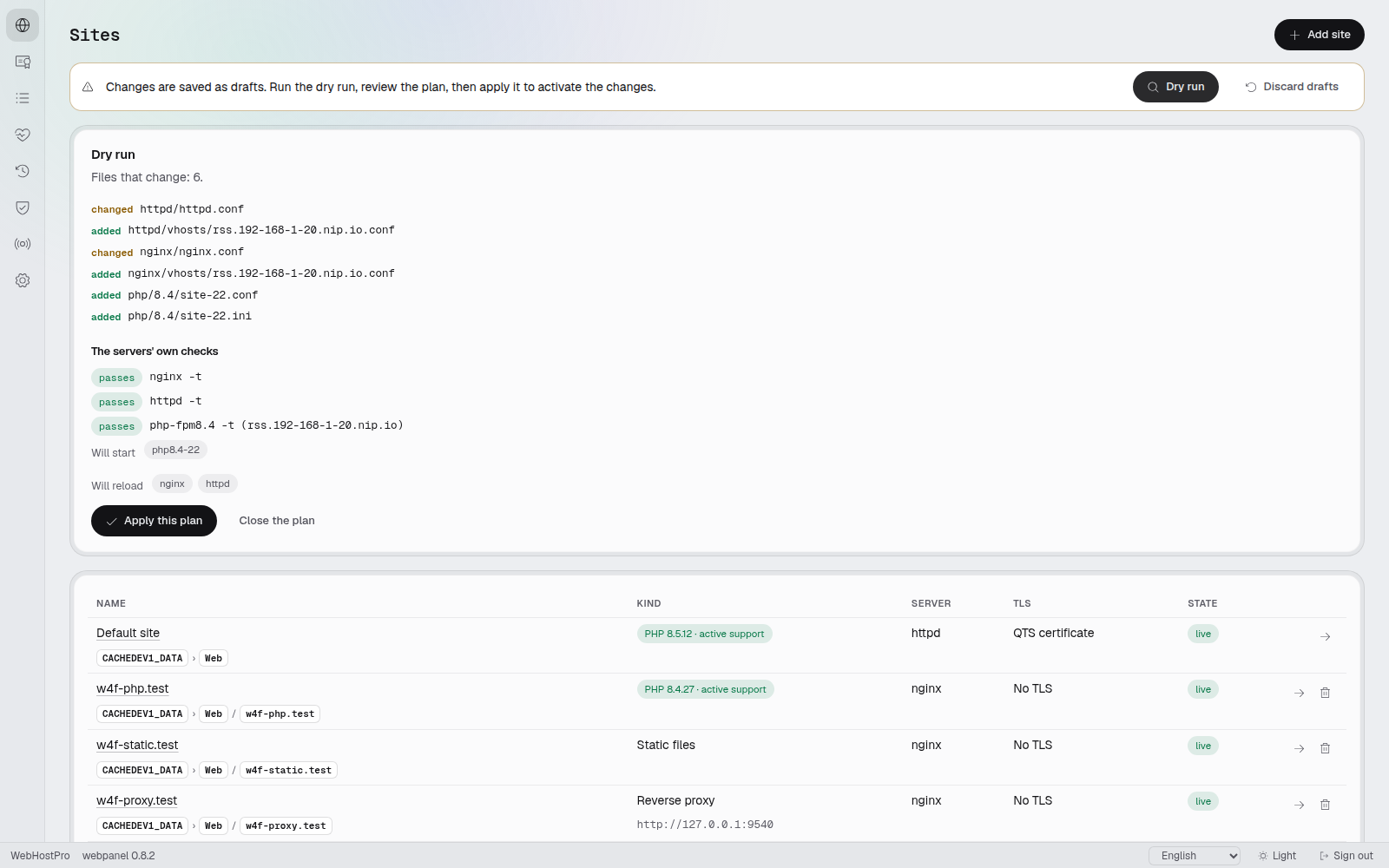Delete the w4f-proxy.test site
Image resolution: width=1389 pixels, height=868 pixels.
(1326, 805)
